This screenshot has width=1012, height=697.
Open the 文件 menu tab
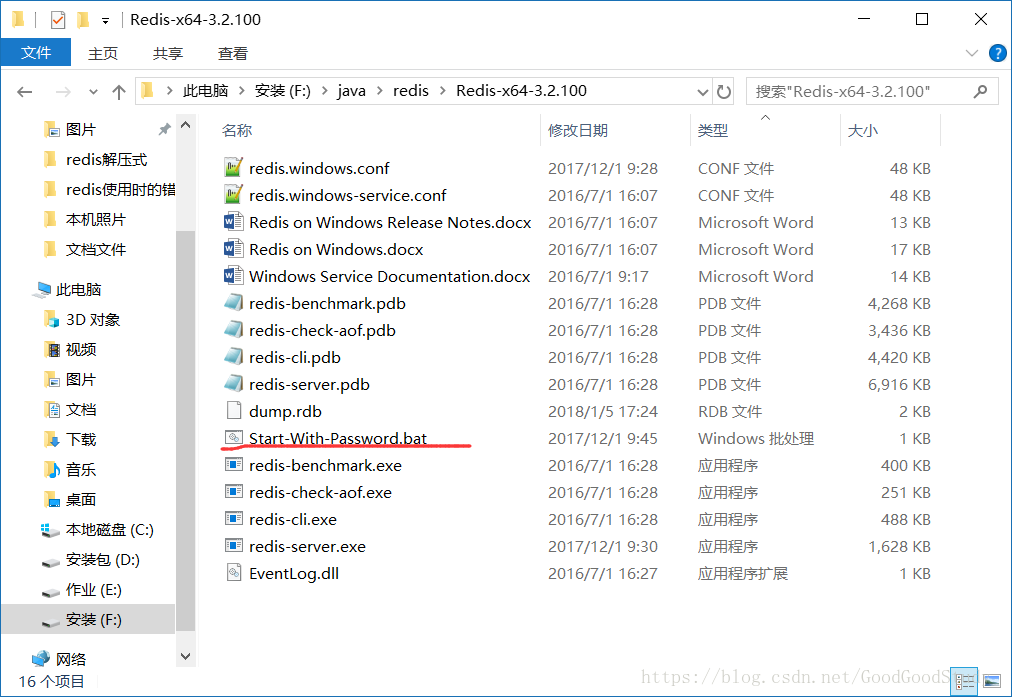(x=36, y=53)
